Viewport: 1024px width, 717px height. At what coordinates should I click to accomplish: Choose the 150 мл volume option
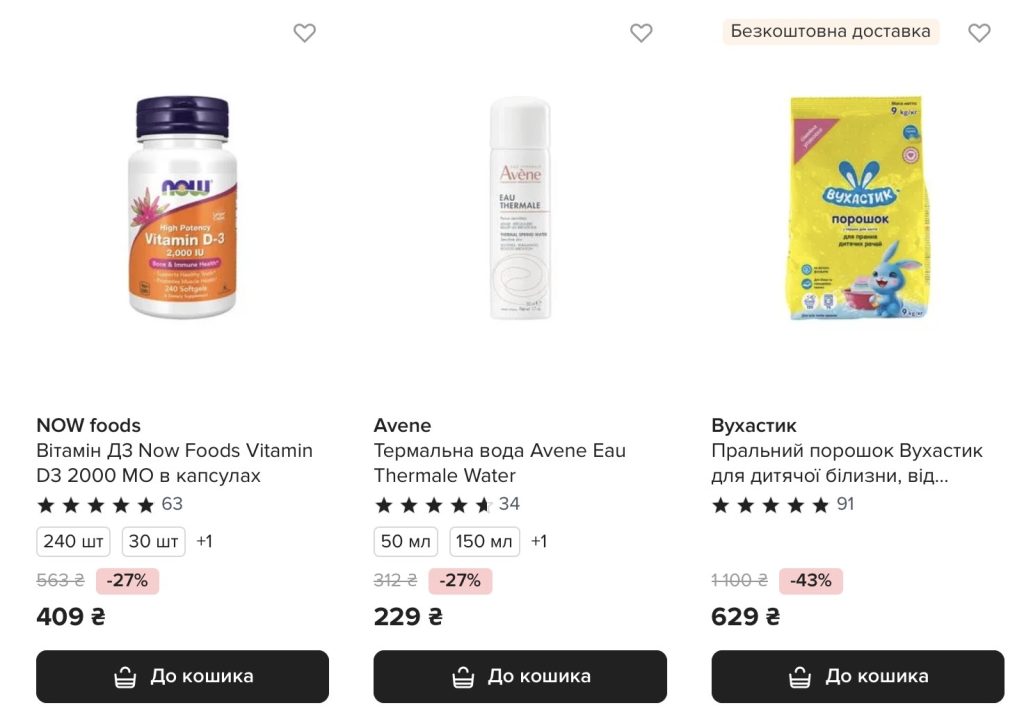click(x=485, y=541)
